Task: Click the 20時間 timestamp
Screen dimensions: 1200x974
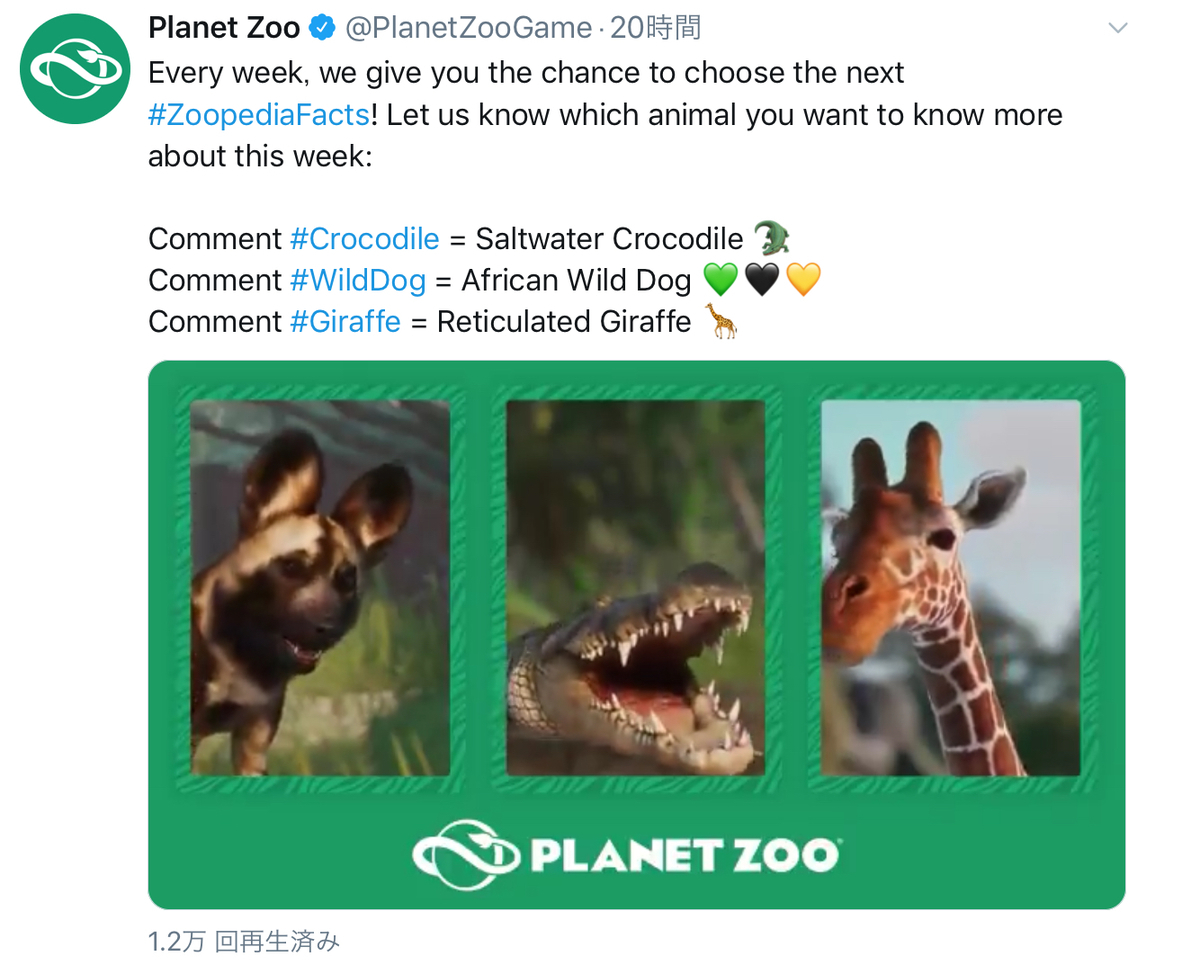Action: (657, 28)
